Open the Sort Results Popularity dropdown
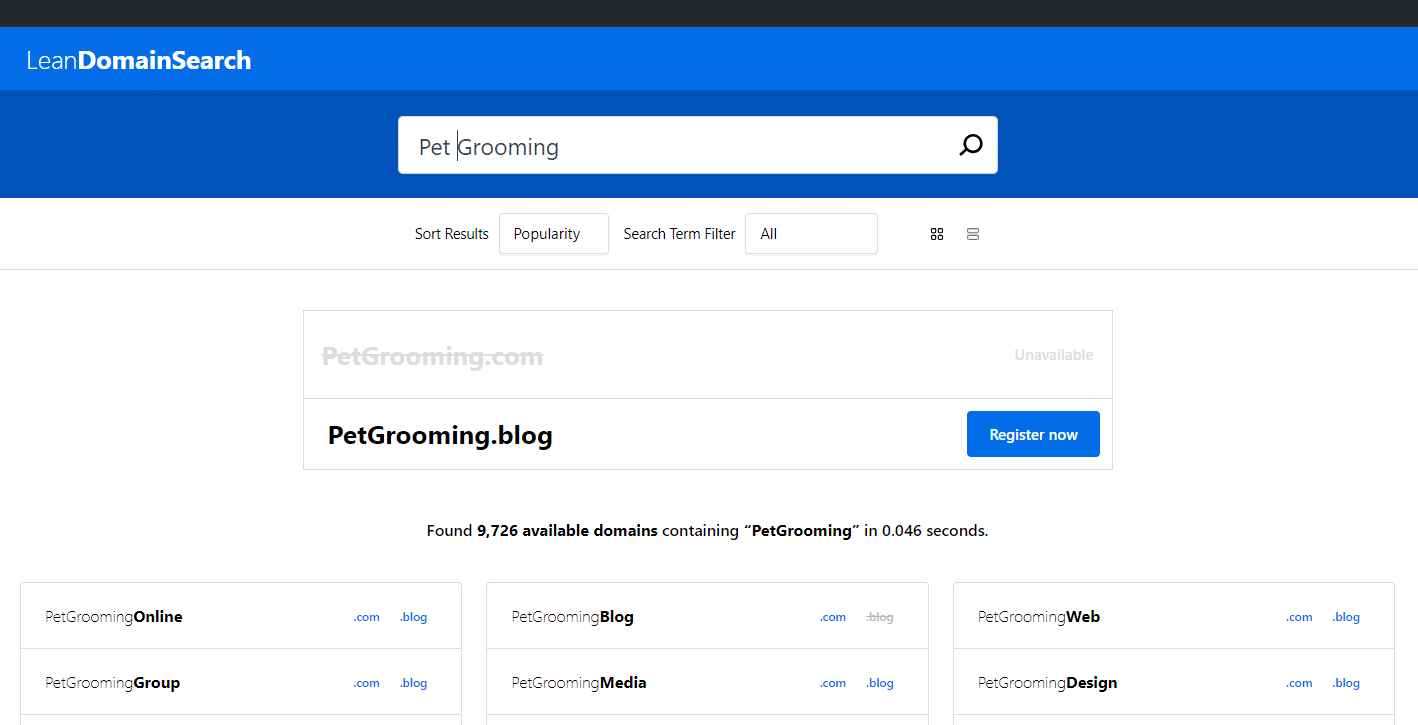Viewport: 1418px width, 725px height. click(553, 234)
